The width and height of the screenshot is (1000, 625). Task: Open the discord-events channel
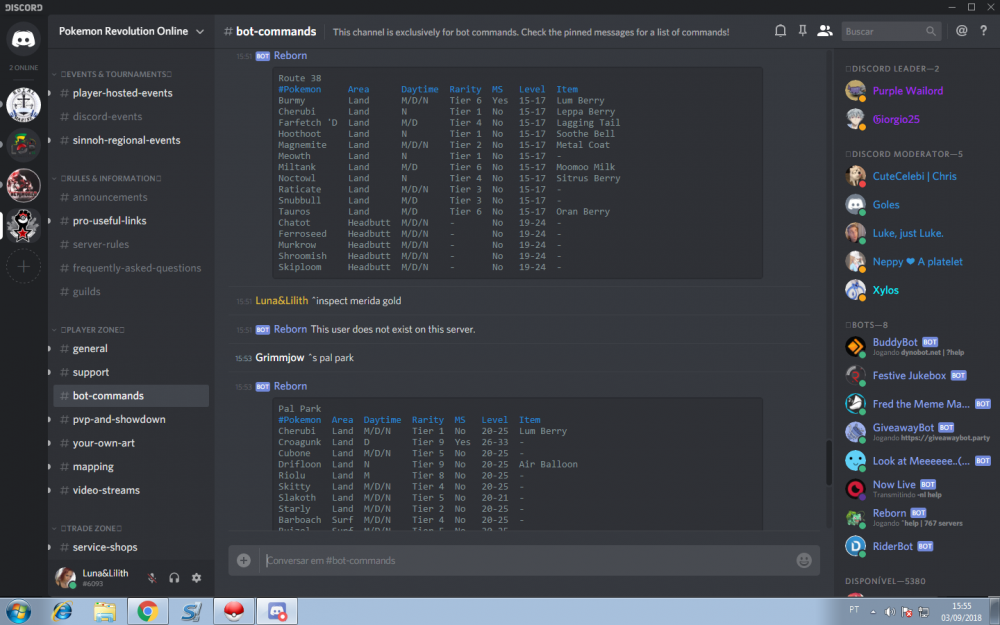pos(131,117)
